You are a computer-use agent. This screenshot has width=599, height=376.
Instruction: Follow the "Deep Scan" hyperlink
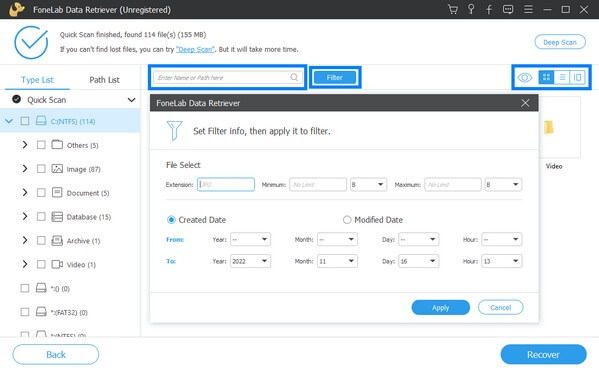tap(195, 49)
